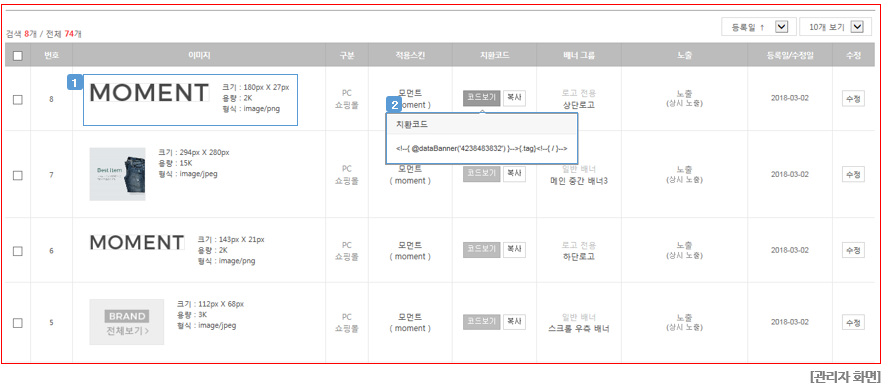Check the select-all checkbox in table header
Image resolution: width=882 pixels, height=384 pixels.
click(x=17, y=56)
